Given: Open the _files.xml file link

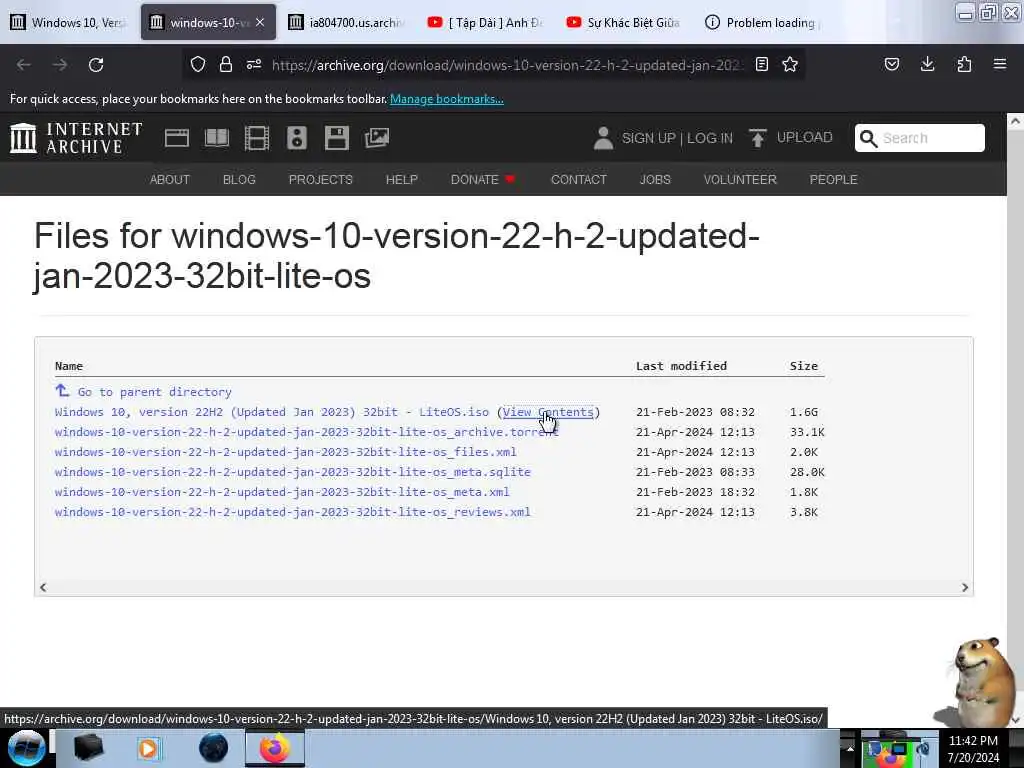Looking at the screenshot, I should (285, 452).
